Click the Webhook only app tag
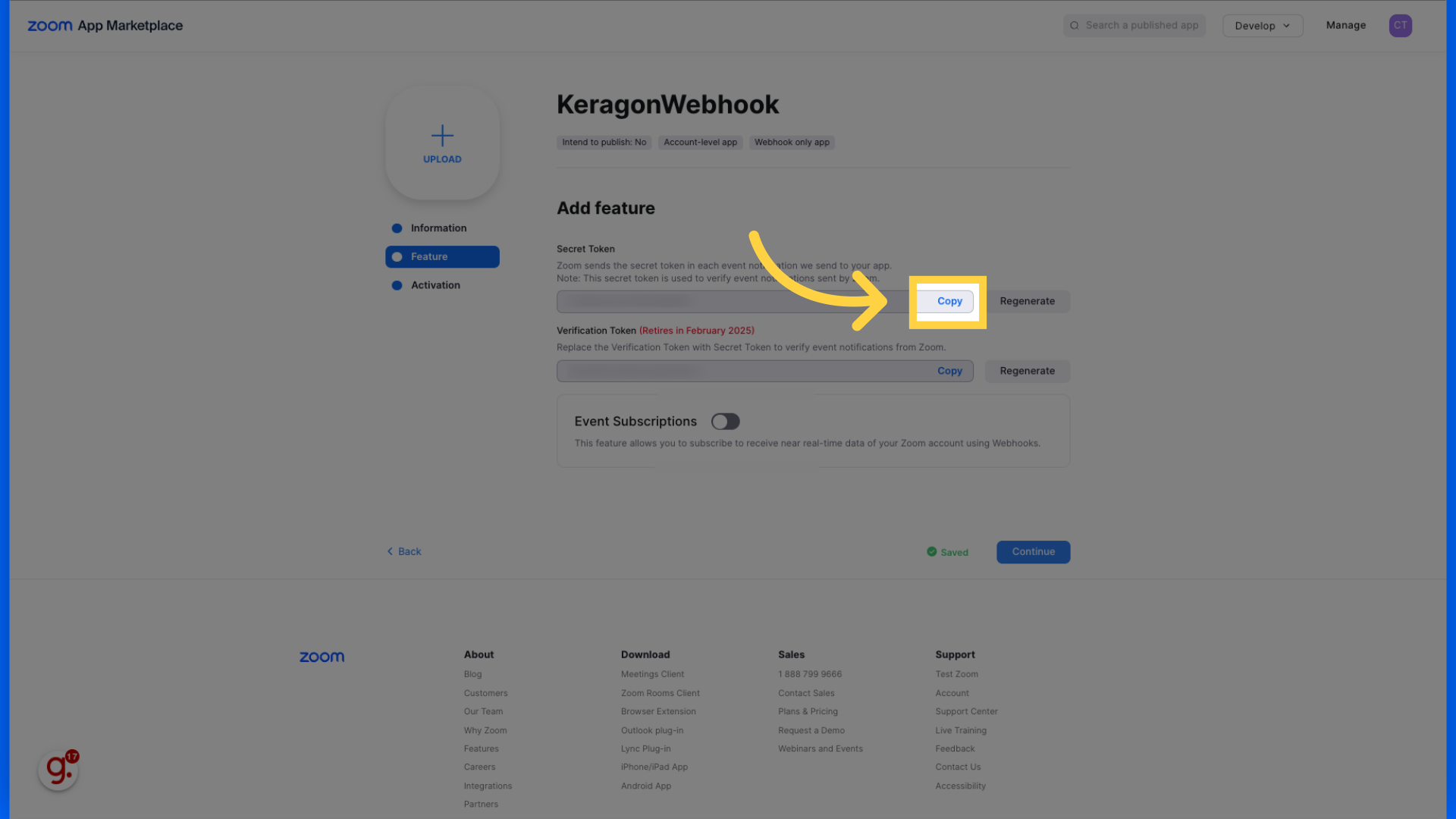 point(792,143)
